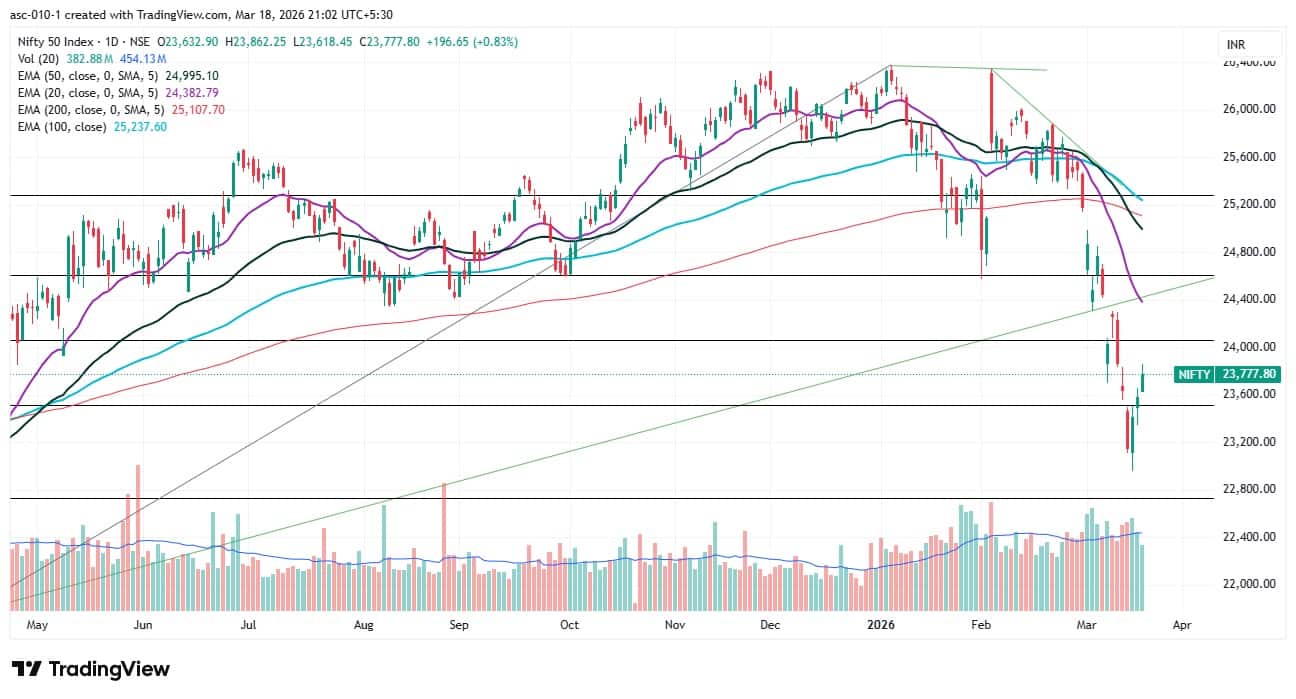This screenshot has height=699, width=1296.
Task: Click the 24,800.00 price axis label
Action: (1248, 252)
